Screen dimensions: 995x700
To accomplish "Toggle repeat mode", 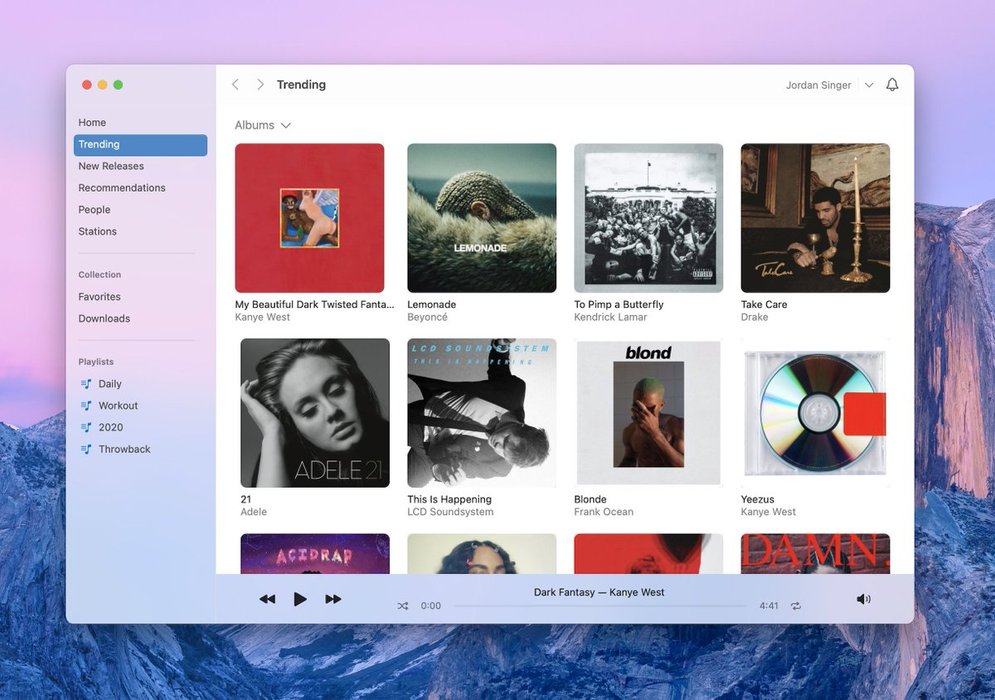I will coord(796,606).
